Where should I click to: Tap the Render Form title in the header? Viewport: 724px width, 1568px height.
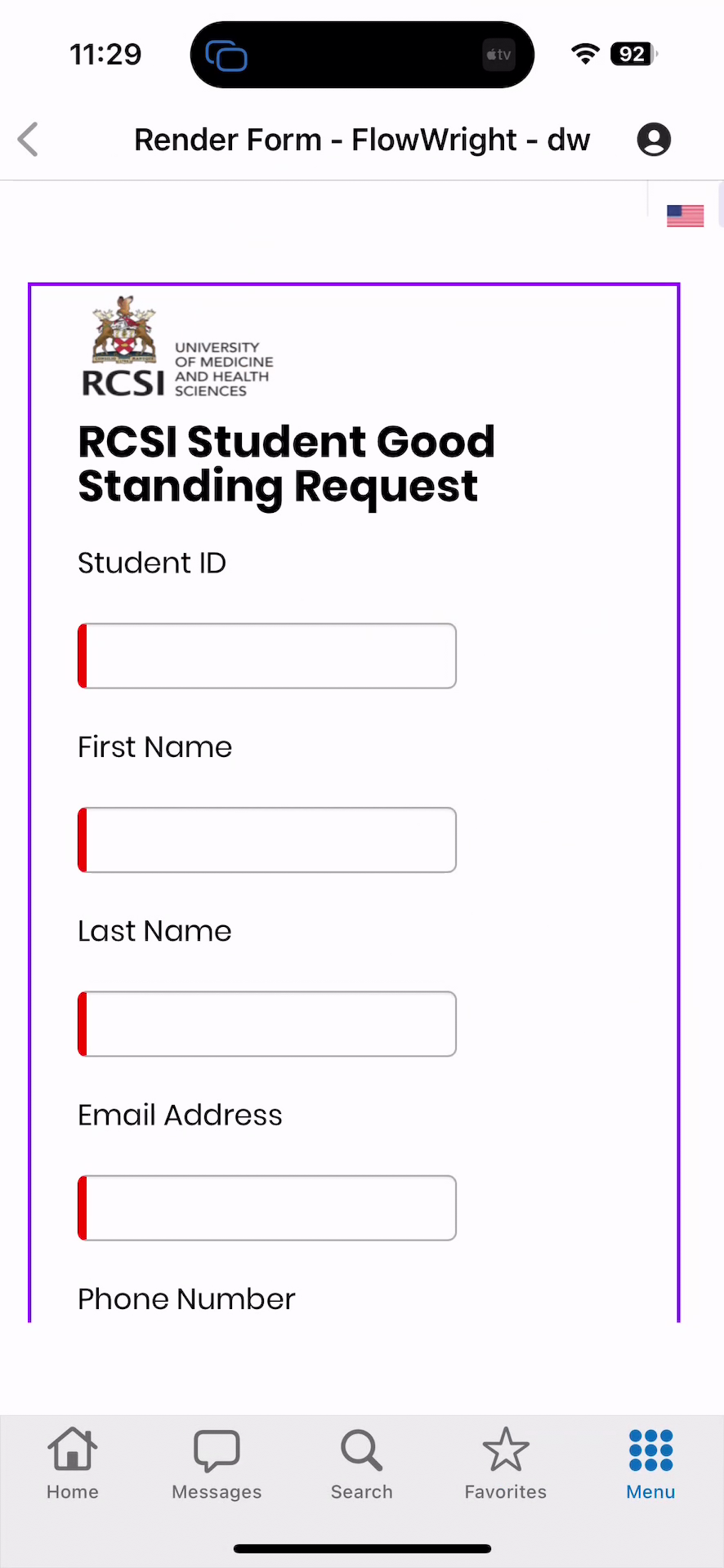click(362, 139)
